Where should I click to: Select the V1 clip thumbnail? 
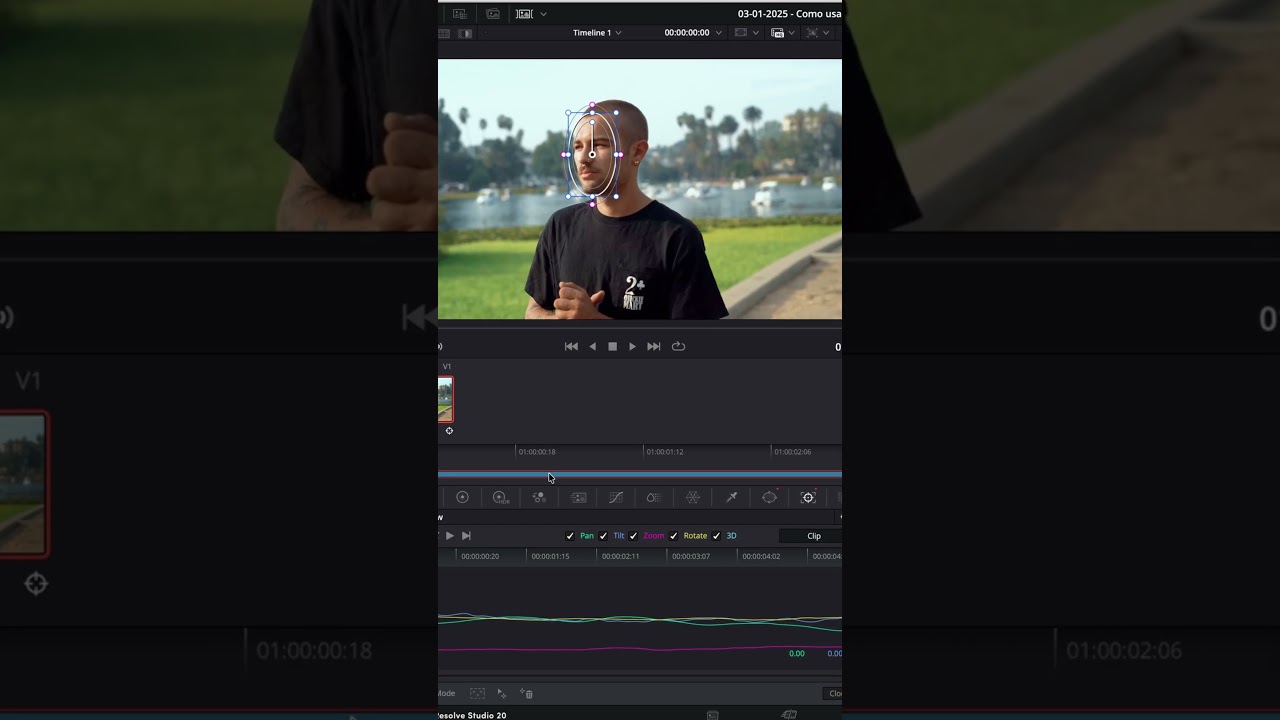tap(445, 400)
